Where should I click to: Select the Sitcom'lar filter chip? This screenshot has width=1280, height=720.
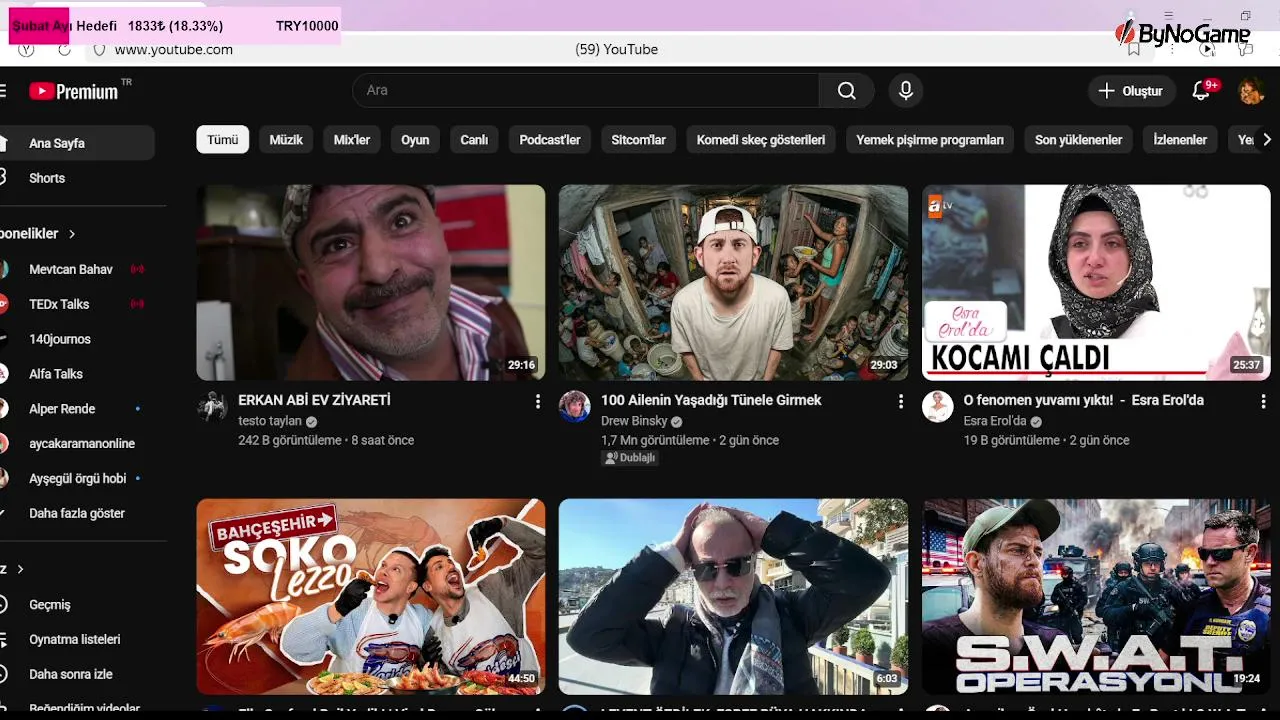point(639,140)
